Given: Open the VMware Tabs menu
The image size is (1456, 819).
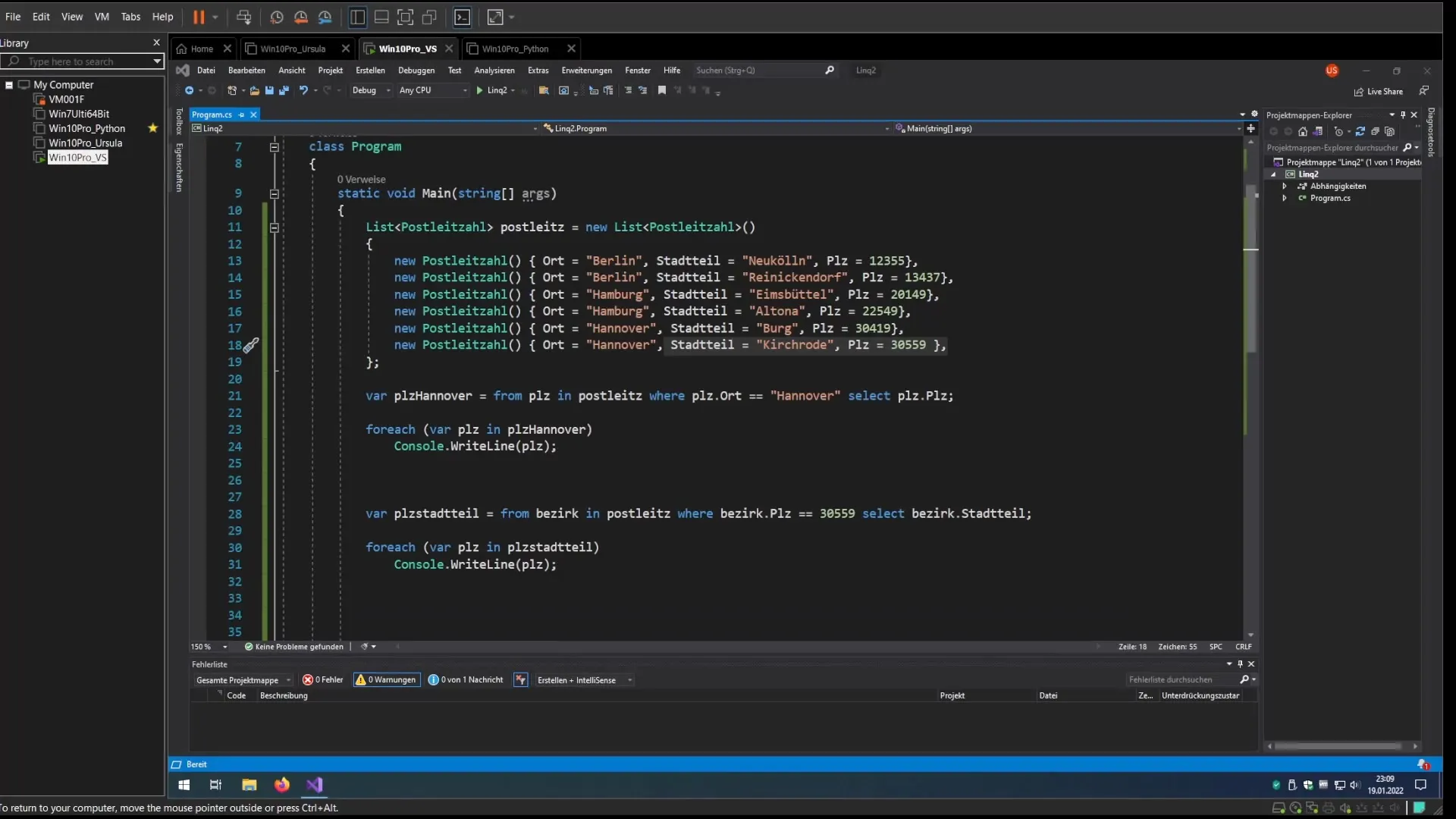Looking at the screenshot, I should [x=130, y=17].
